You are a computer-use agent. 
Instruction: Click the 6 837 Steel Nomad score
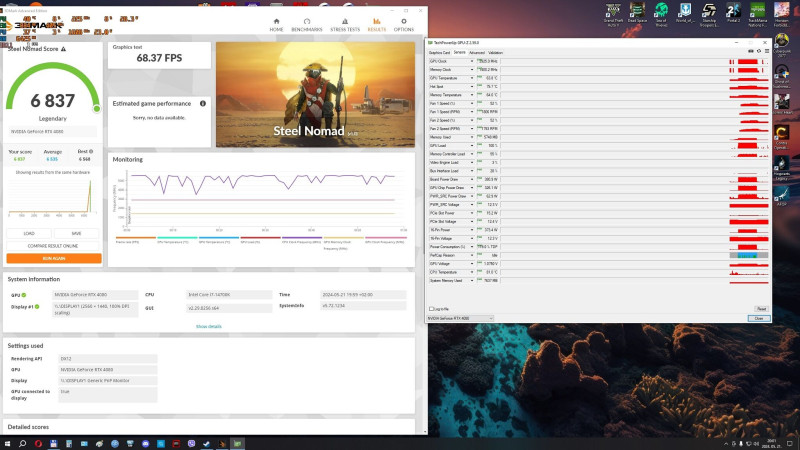[x=53, y=101]
